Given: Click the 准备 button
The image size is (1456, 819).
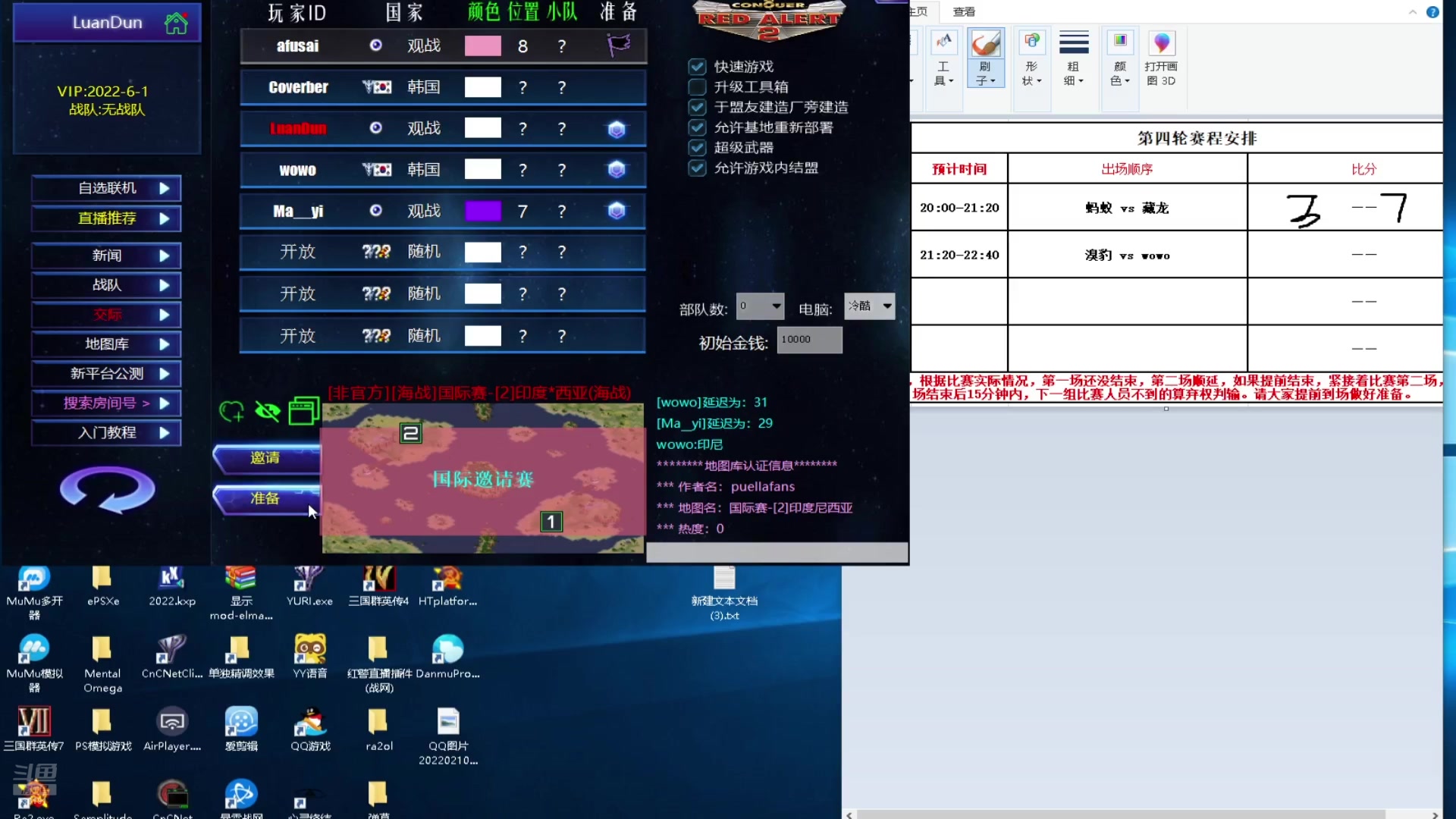Looking at the screenshot, I should (266, 499).
